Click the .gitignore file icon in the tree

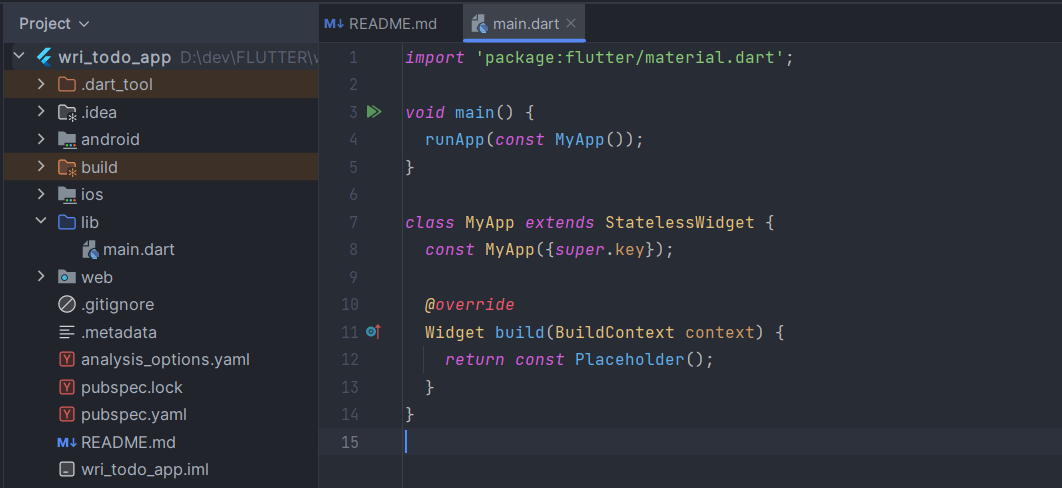[x=67, y=304]
